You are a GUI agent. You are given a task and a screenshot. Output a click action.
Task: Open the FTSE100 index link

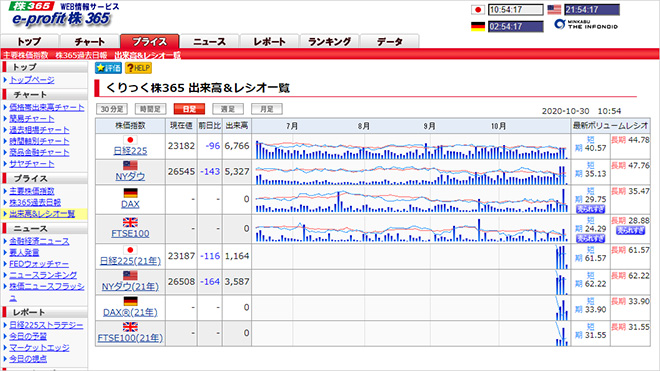pyautogui.click(x=130, y=233)
